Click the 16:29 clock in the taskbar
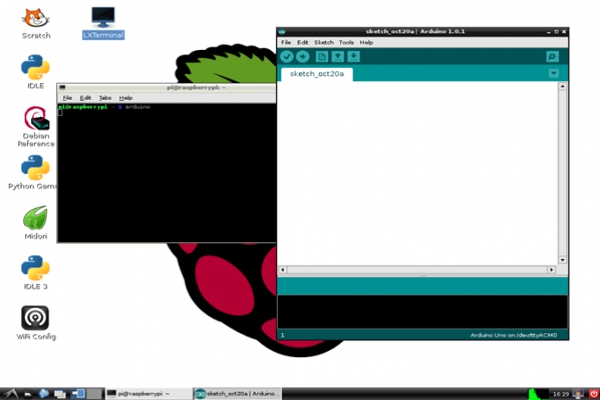This screenshot has height=400, width=600. (x=561, y=394)
